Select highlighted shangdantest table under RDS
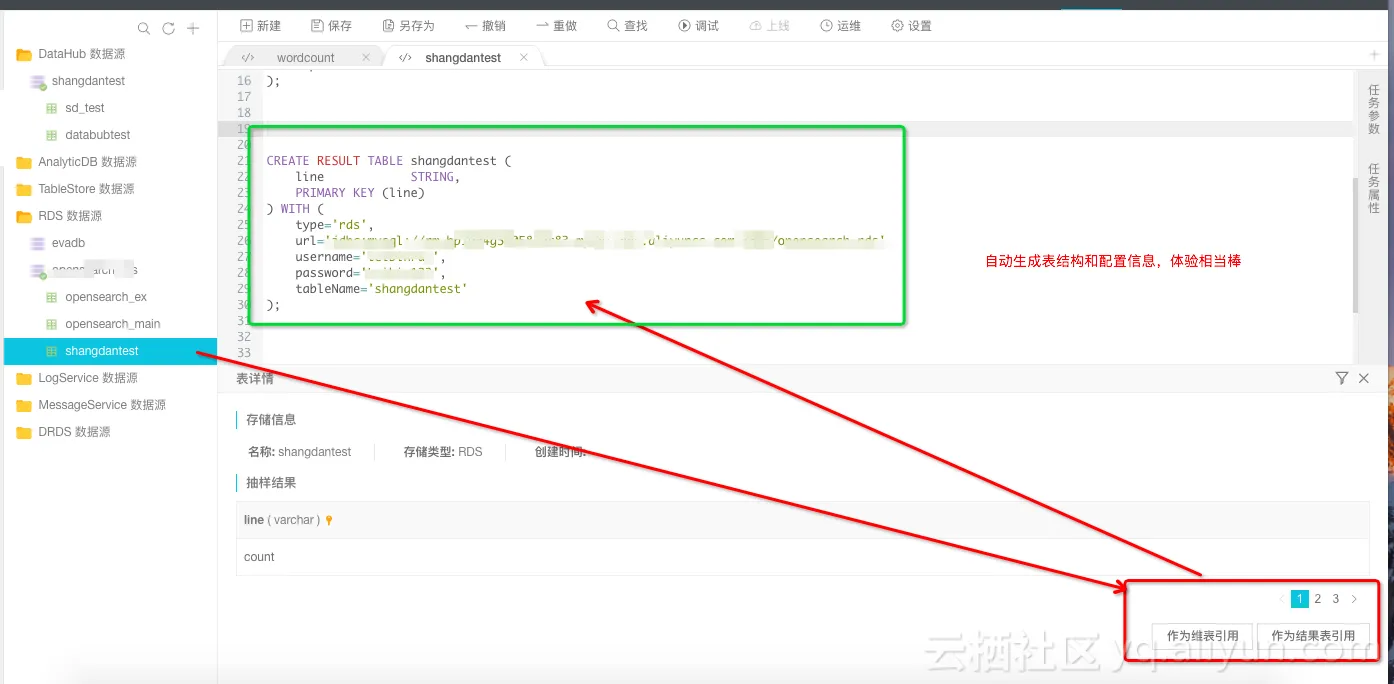The image size is (1394, 684). tap(110, 351)
